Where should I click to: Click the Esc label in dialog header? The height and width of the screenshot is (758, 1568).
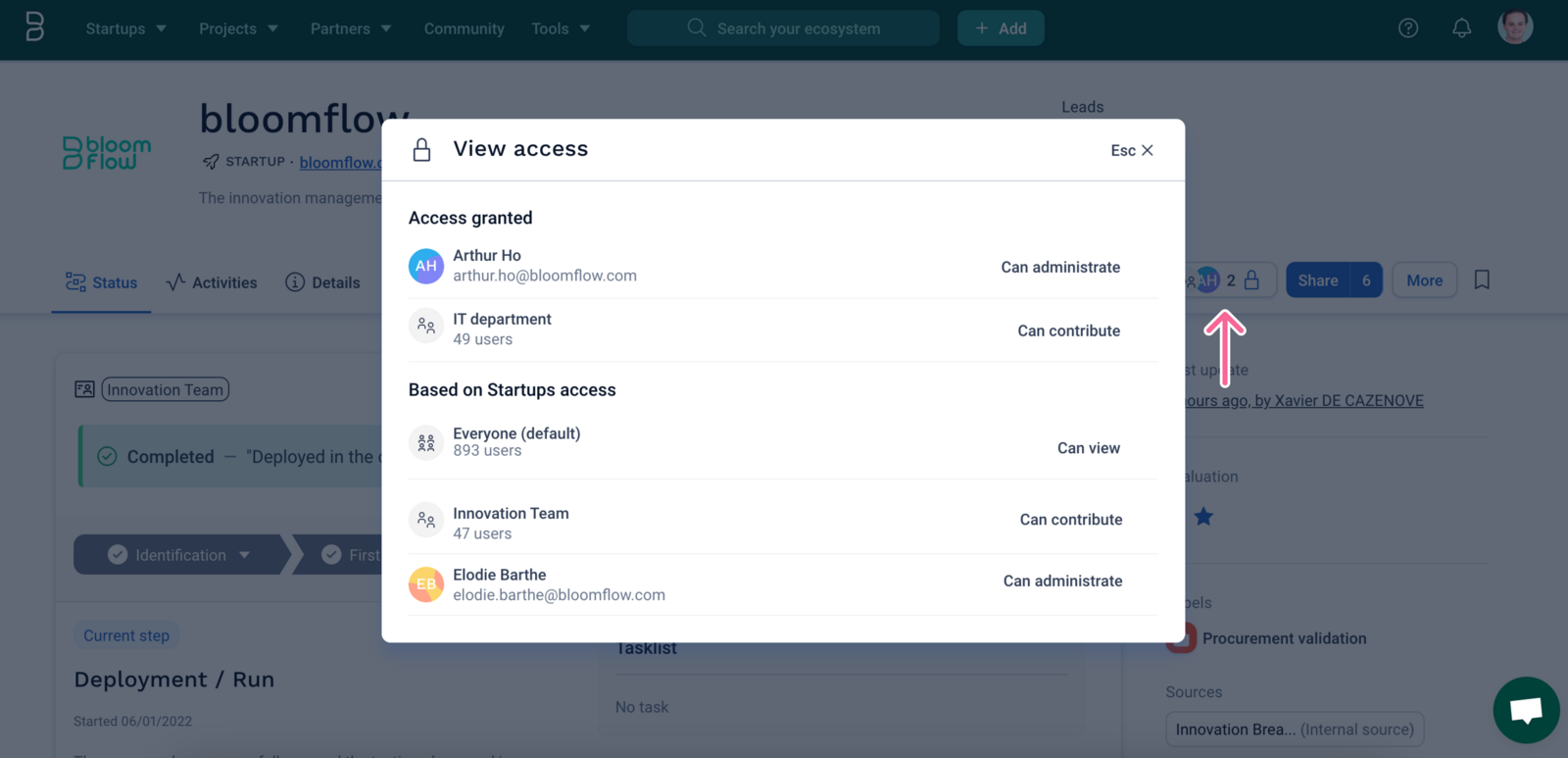point(1123,150)
